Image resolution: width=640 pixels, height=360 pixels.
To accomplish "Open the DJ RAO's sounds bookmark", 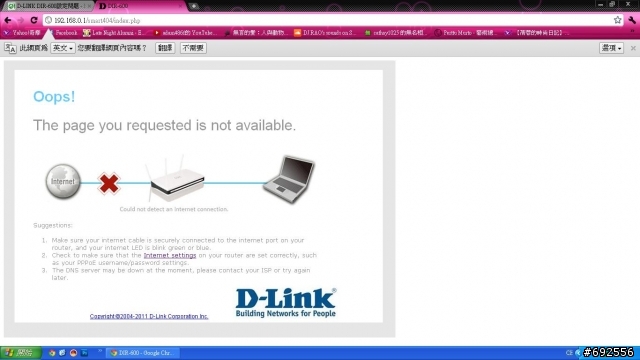I will click(x=325, y=33).
